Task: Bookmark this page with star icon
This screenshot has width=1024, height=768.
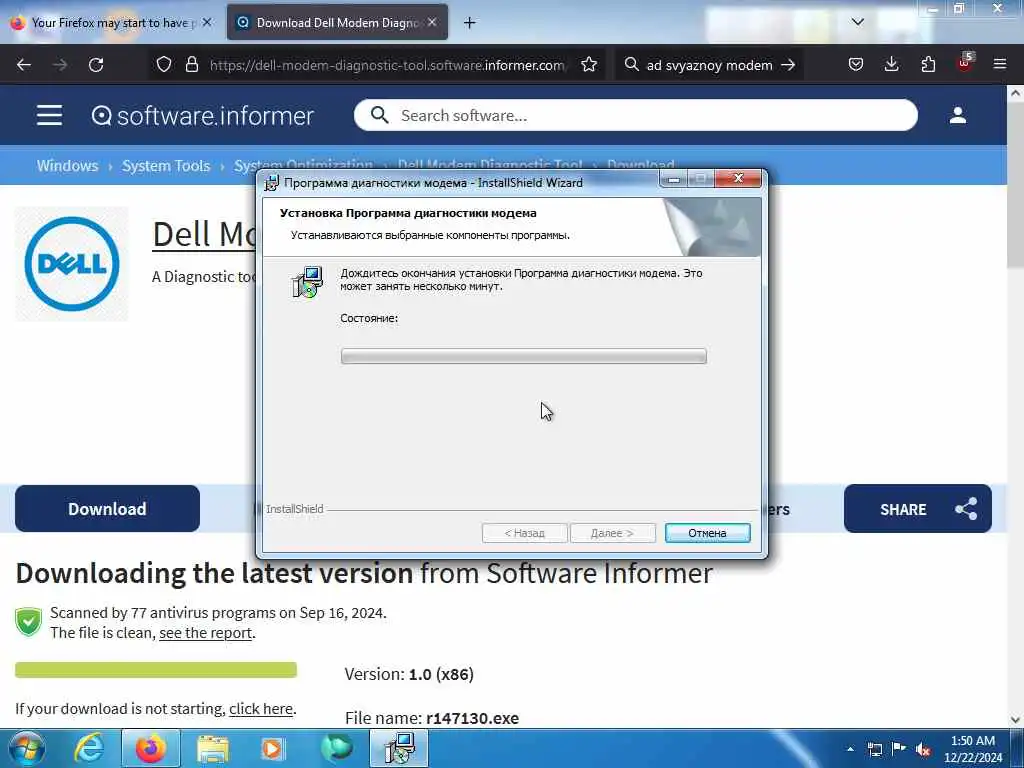Action: 589,64
